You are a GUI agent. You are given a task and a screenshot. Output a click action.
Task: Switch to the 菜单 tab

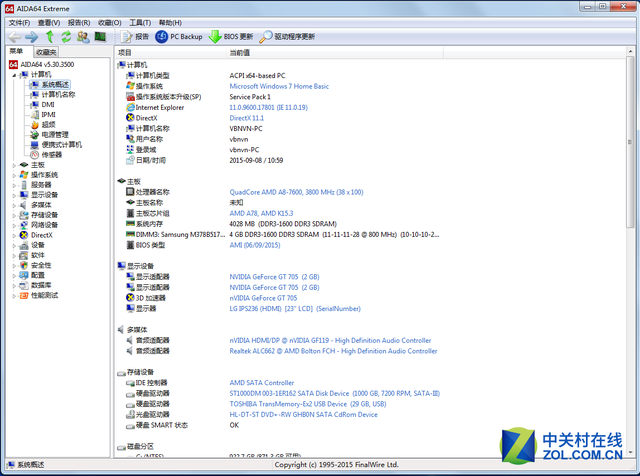point(17,51)
